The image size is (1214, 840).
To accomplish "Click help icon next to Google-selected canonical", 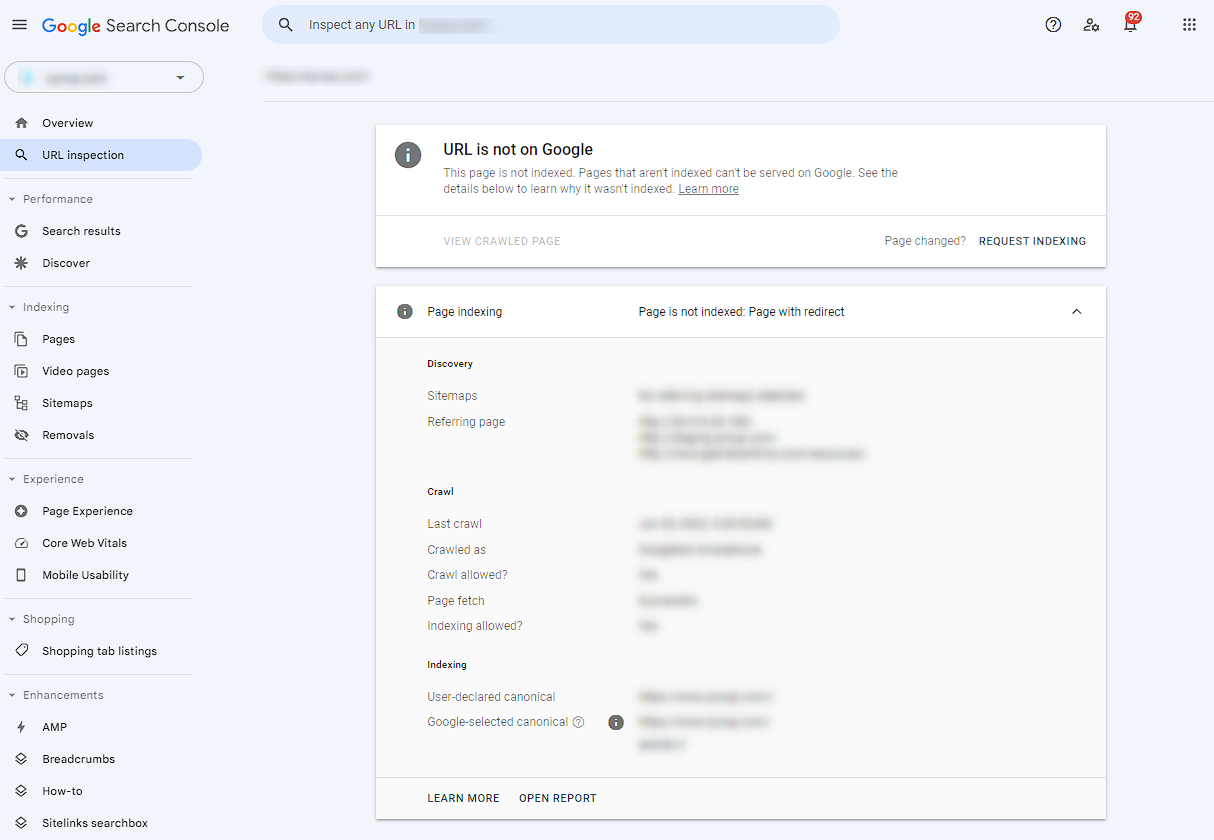I will [x=578, y=722].
